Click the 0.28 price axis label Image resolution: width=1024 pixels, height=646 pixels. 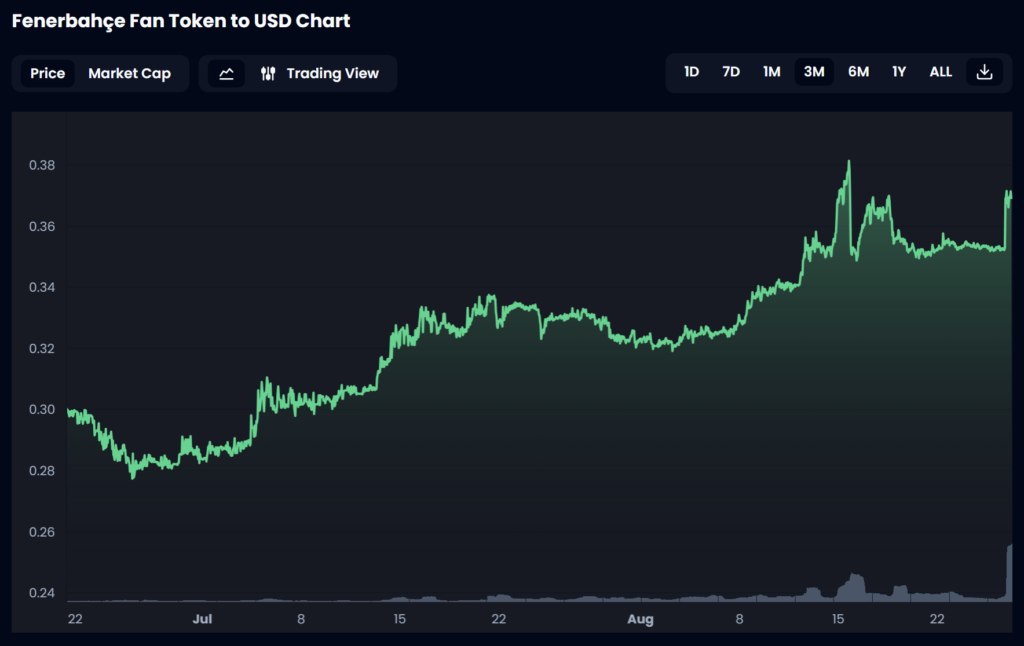(x=42, y=471)
